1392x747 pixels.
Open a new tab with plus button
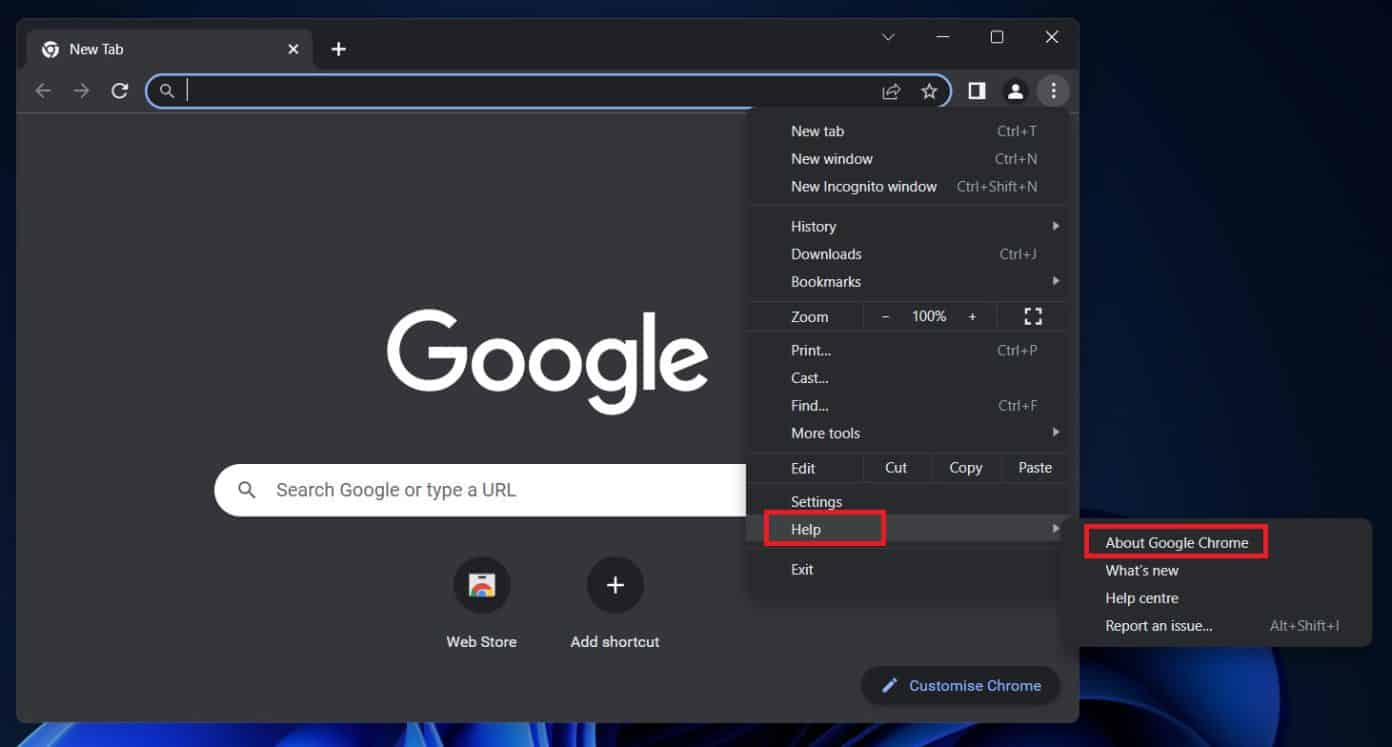pyautogui.click(x=339, y=49)
